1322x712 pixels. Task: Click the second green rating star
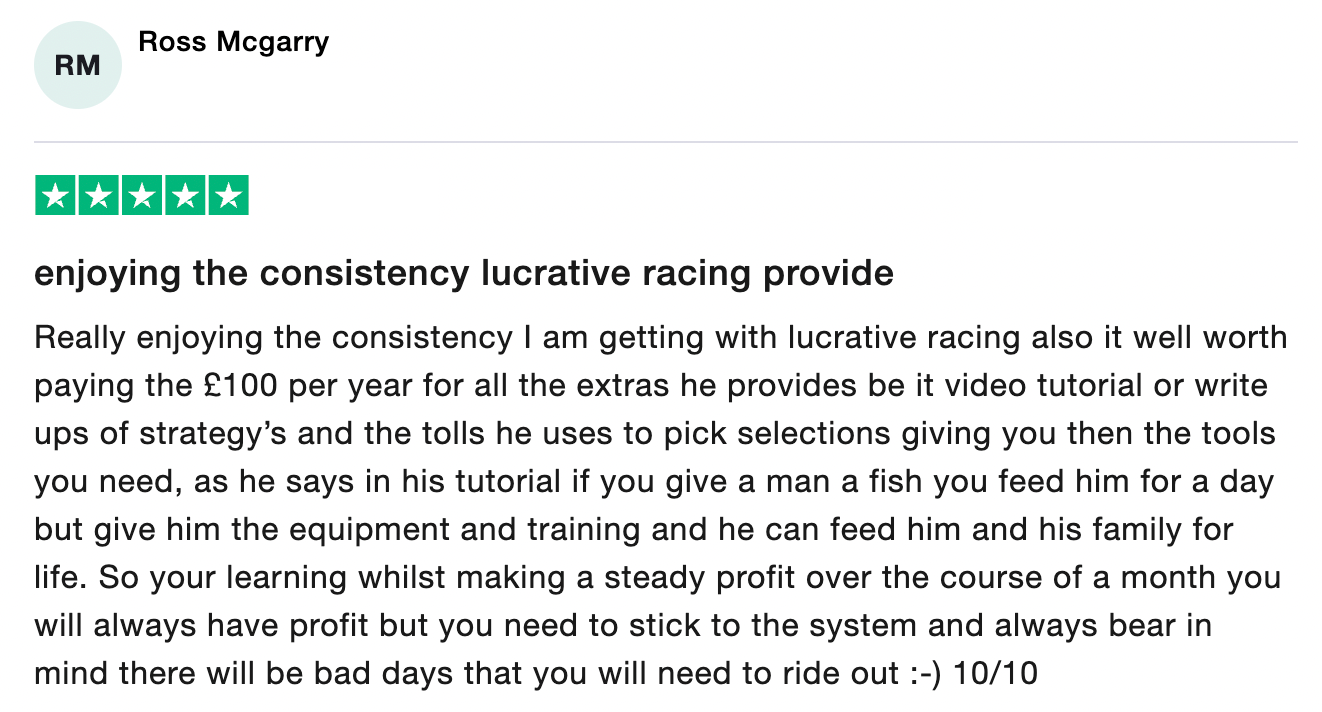click(98, 196)
